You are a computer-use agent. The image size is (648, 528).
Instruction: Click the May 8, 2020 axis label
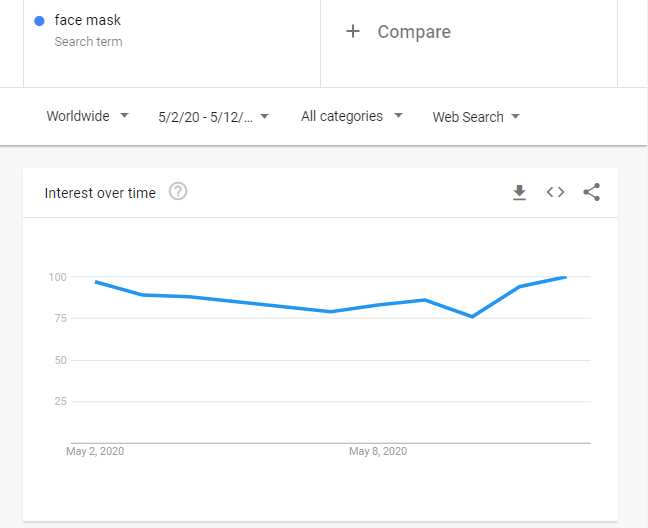pos(378,451)
